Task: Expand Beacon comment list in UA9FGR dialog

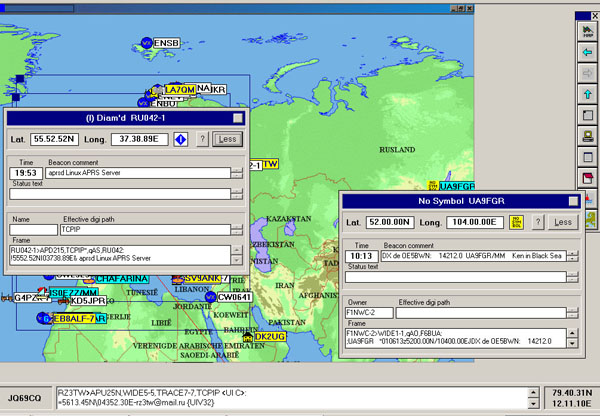Action: click(573, 256)
